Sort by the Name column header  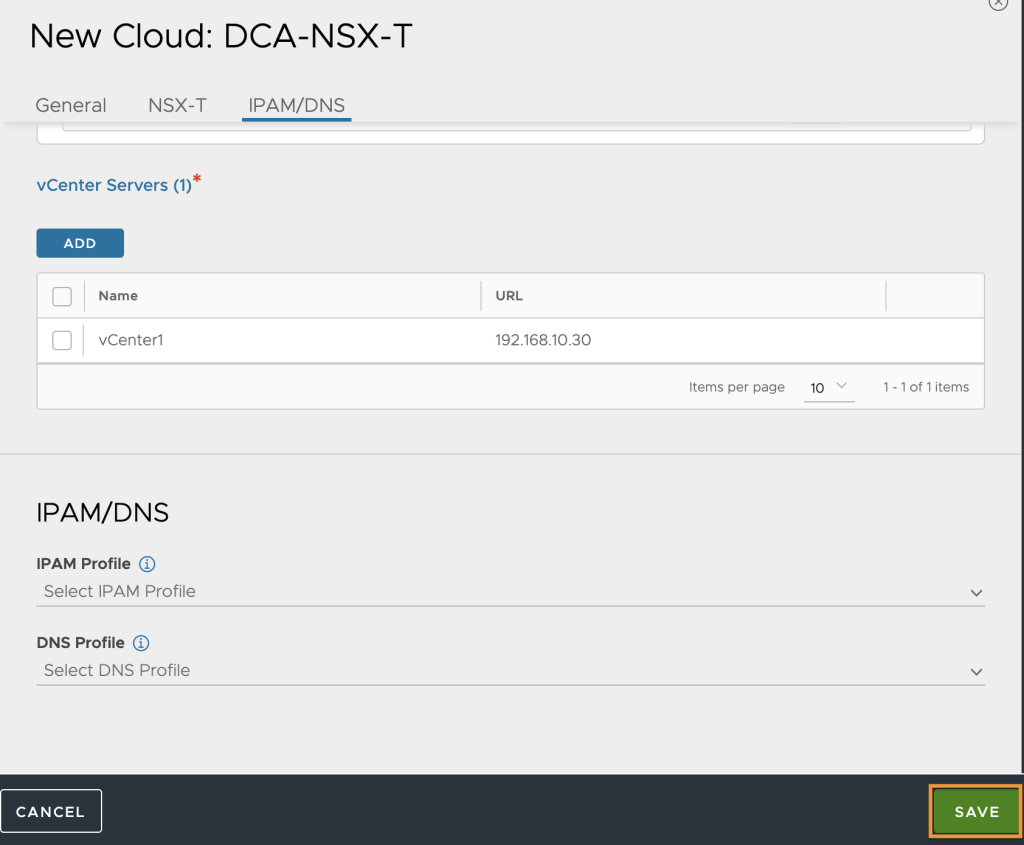click(118, 296)
